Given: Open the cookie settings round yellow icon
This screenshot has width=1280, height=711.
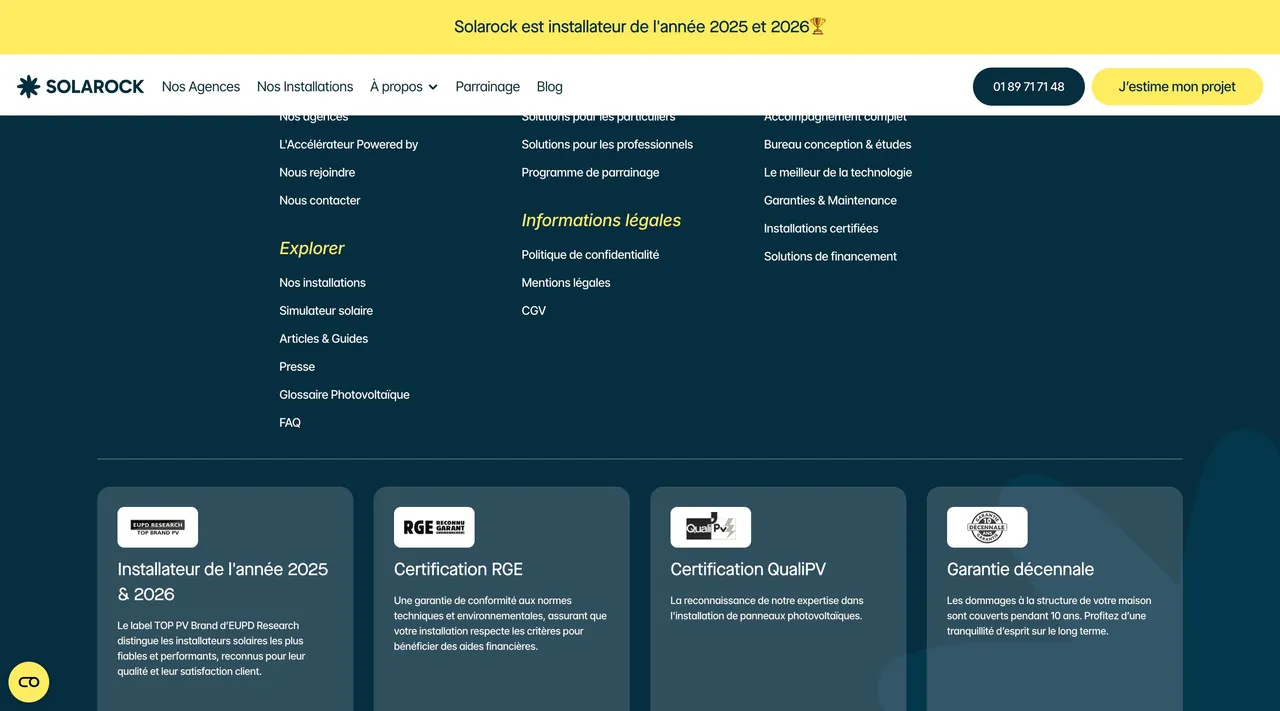Looking at the screenshot, I should pyautogui.click(x=29, y=682).
